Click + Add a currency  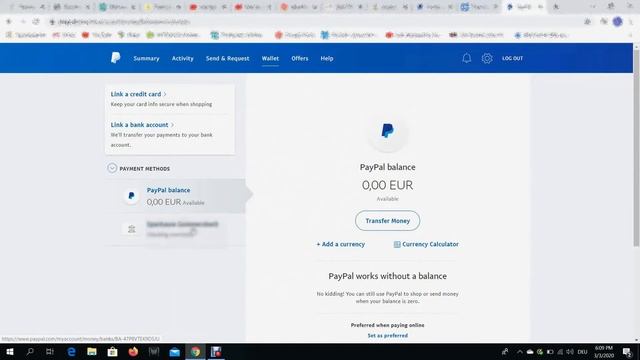[x=340, y=244]
